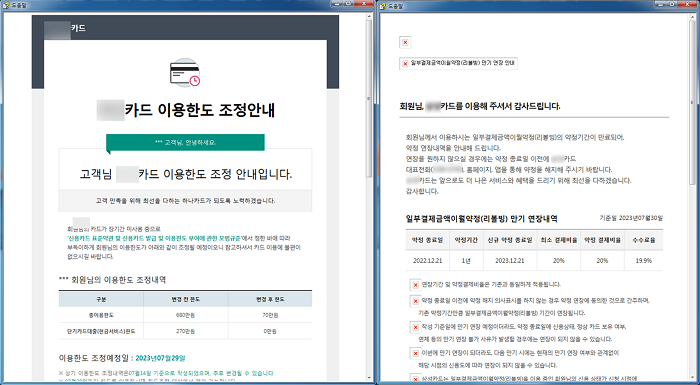This screenshot has width=700, height=385.
Task: Click the 신규 약정 종료일 column header
Action: [510, 240]
